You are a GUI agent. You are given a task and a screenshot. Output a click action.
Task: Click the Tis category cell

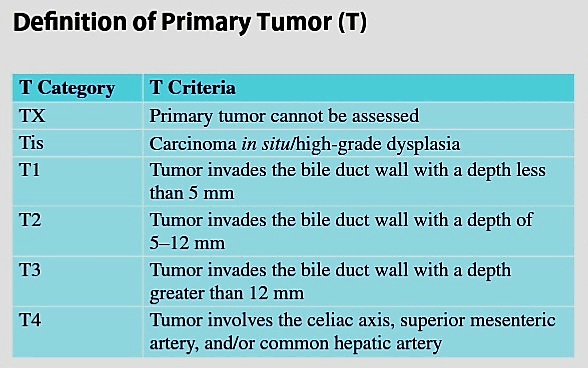(x=78, y=143)
